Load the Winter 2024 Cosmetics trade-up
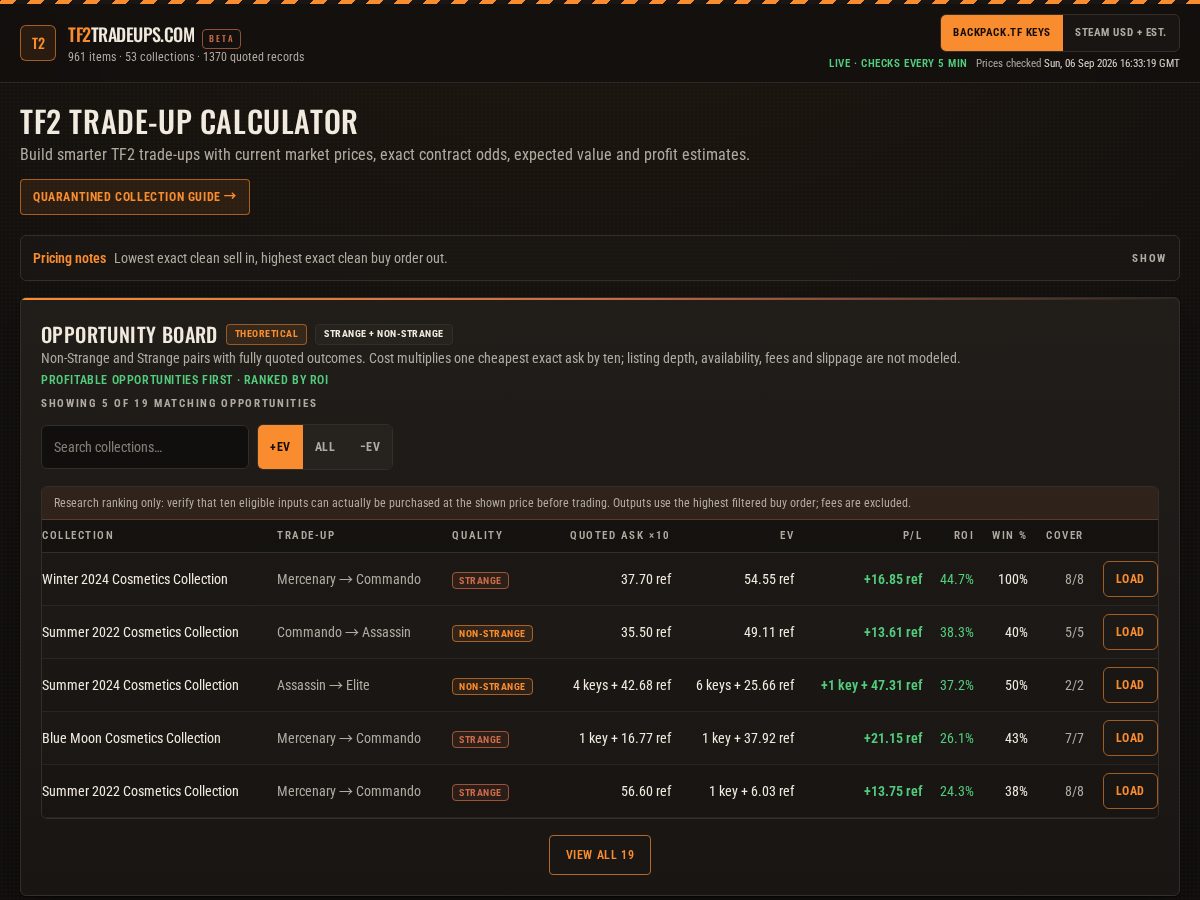 [1130, 579]
